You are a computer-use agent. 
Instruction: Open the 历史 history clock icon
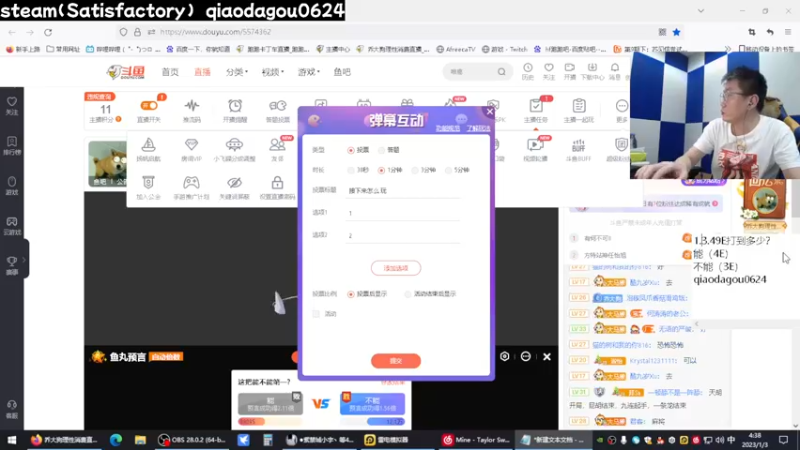click(x=528, y=71)
